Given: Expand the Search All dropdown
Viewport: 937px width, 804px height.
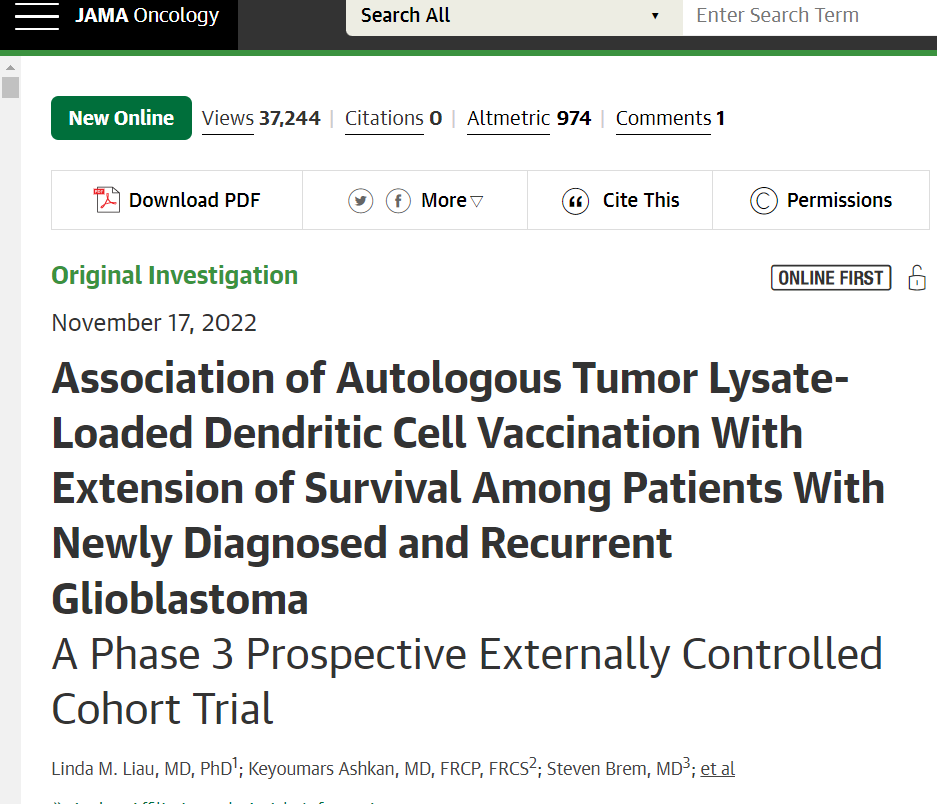Looking at the screenshot, I should coord(513,16).
